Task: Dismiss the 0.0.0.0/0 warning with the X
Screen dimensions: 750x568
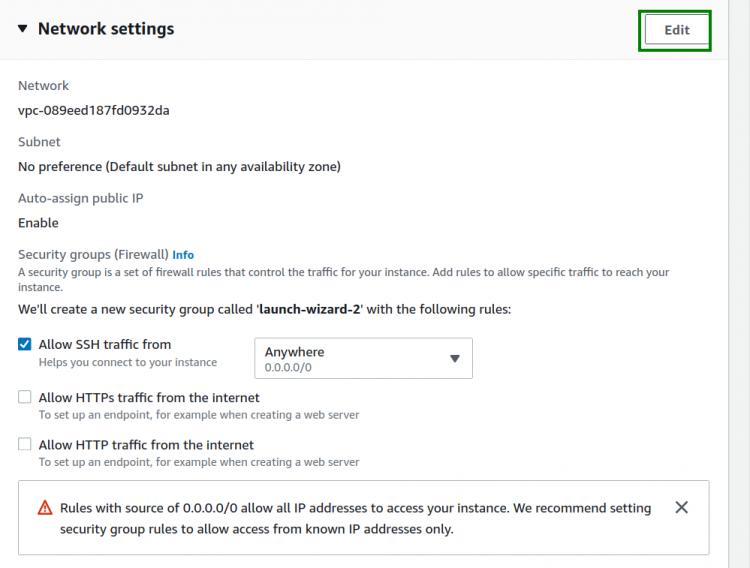Action: [681, 507]
